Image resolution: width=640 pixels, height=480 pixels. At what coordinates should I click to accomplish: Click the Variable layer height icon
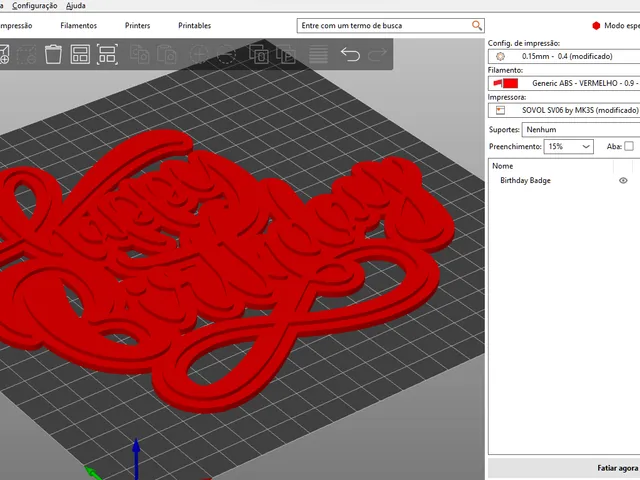318,54
